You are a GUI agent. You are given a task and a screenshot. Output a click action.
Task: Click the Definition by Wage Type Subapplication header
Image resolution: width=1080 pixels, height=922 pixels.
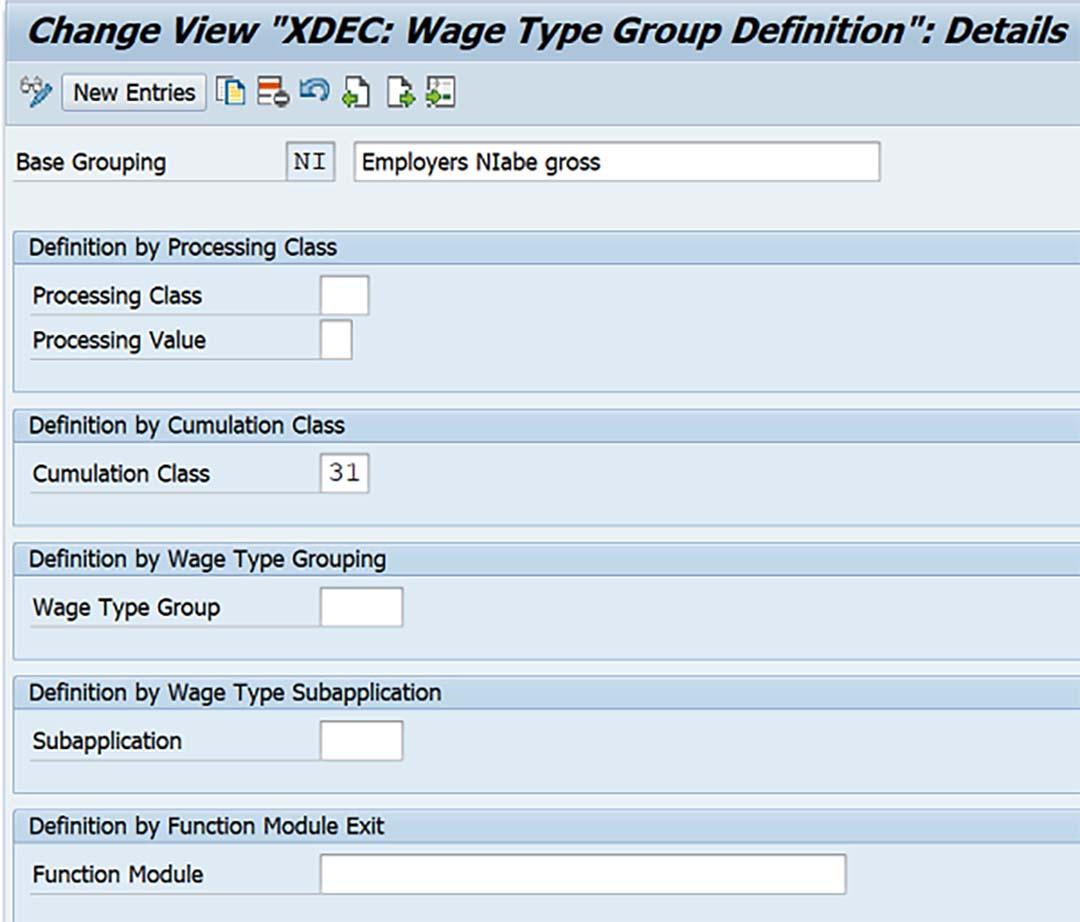click(235, 692)
